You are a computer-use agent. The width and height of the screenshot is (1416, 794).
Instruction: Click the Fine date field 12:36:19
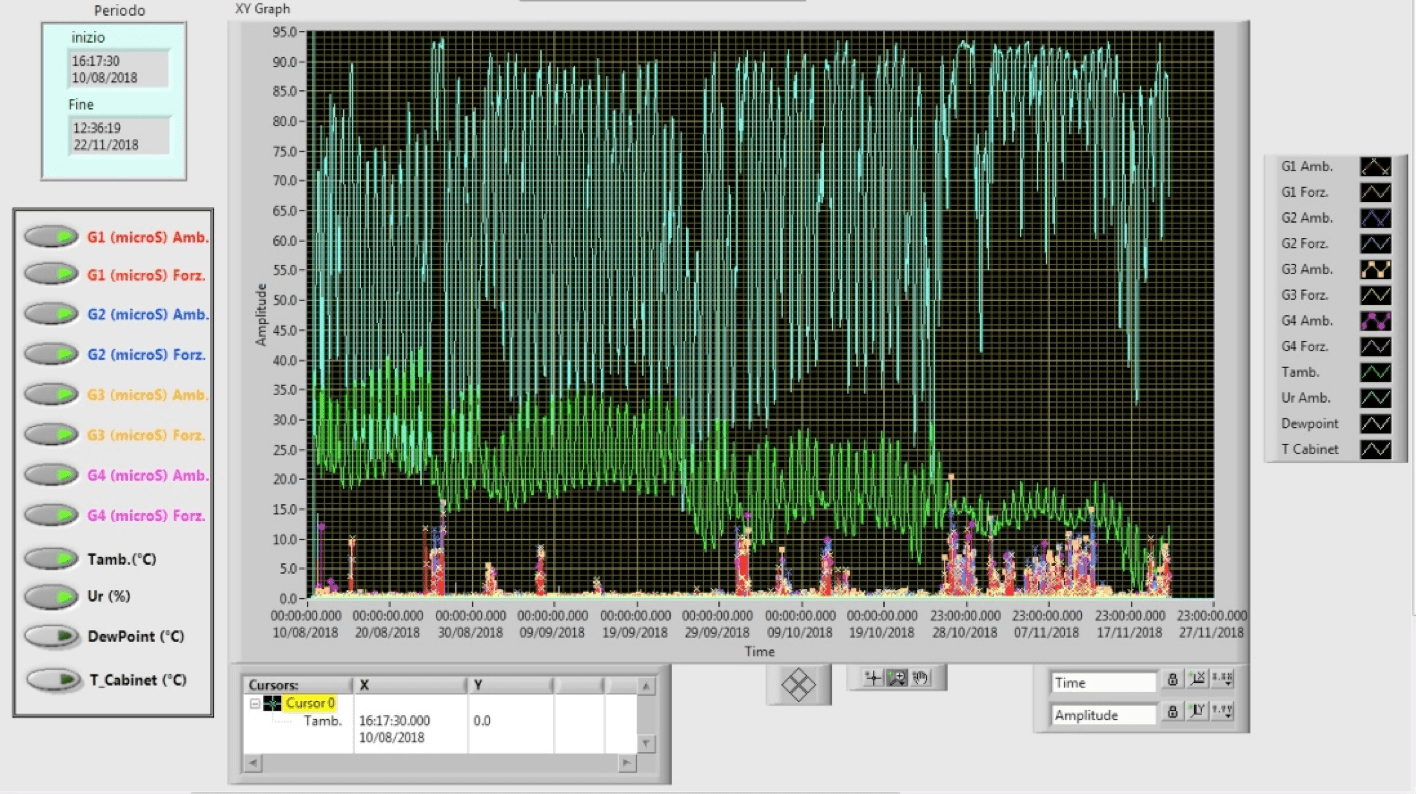click(x=119, y=136)
